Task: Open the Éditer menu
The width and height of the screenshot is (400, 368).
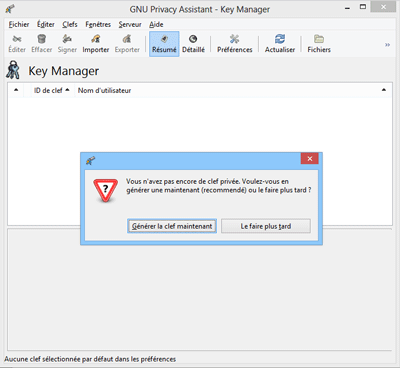Action: coord(46,24)
